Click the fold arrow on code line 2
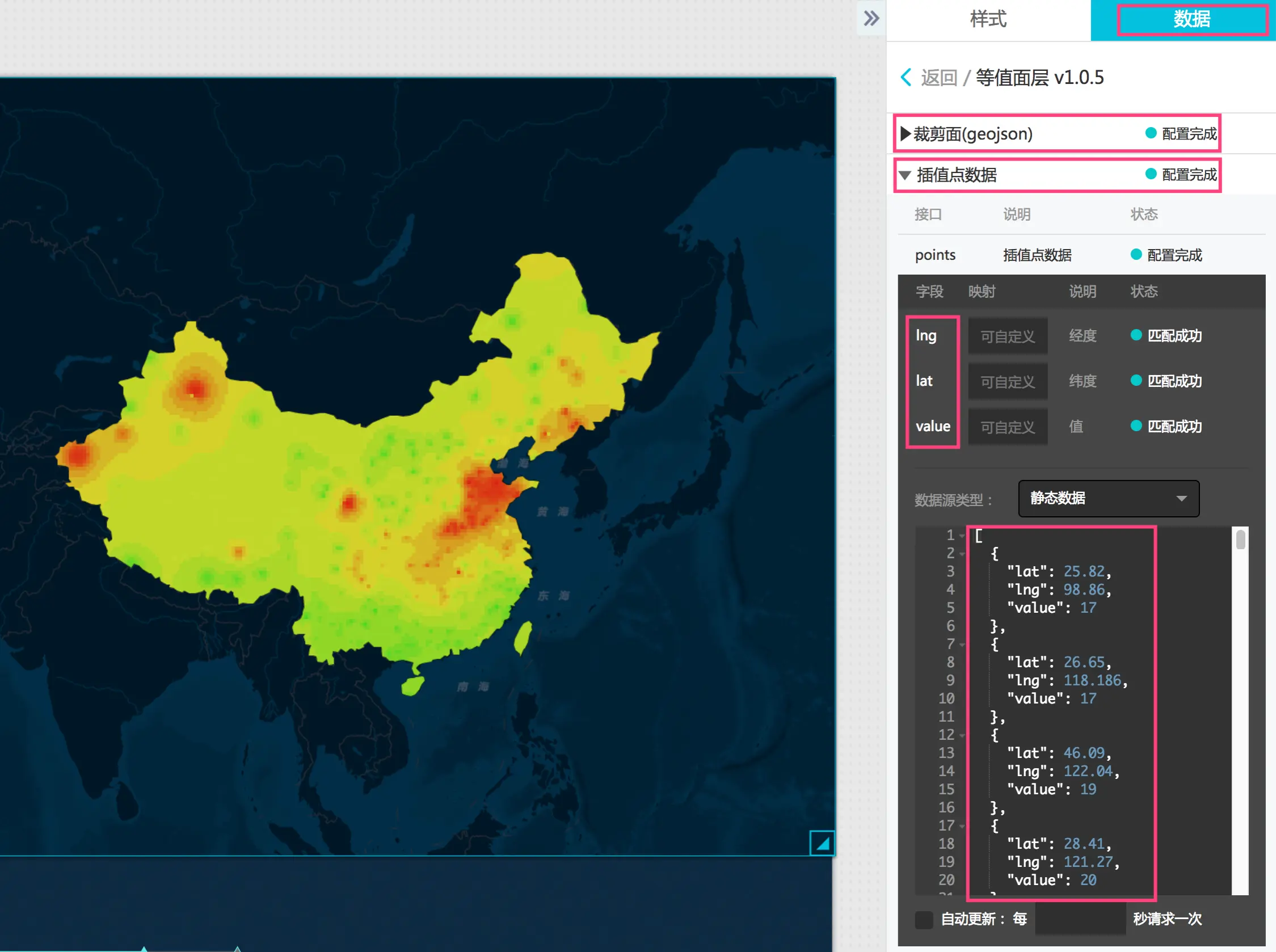 [962, 554]
